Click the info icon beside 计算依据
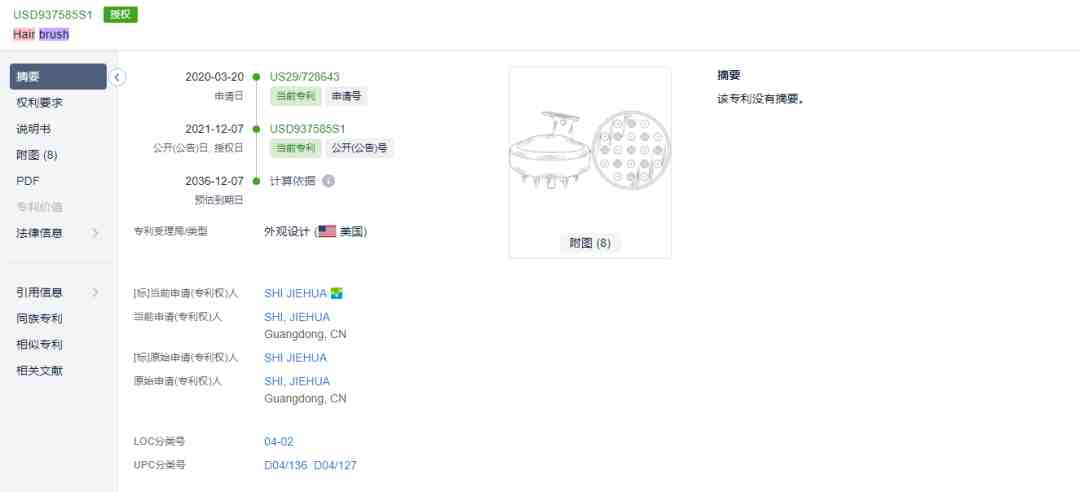Image resolution: width=1080 pixels, height=492 pixels. coord(329,181)
